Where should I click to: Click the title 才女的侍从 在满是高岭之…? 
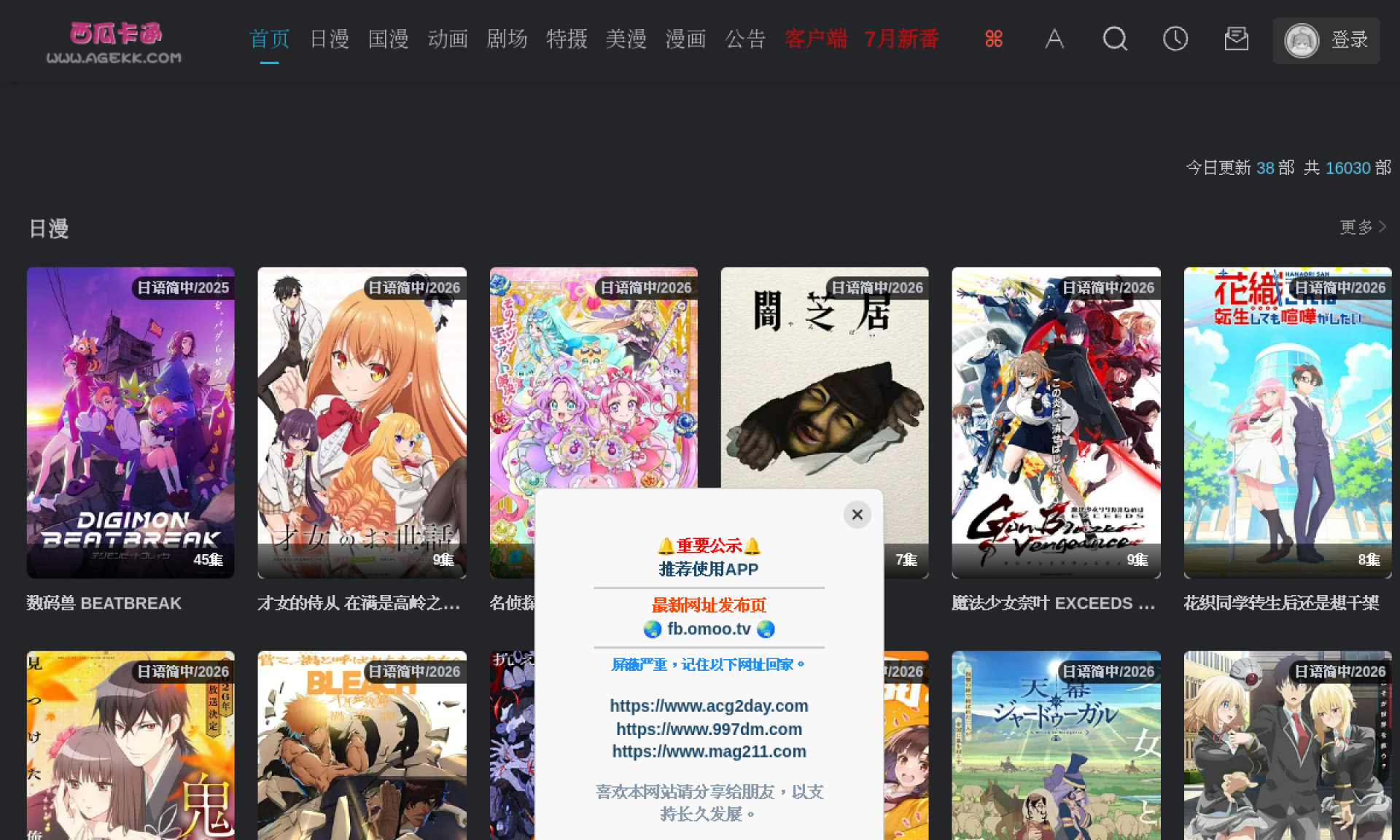point(359,603)
